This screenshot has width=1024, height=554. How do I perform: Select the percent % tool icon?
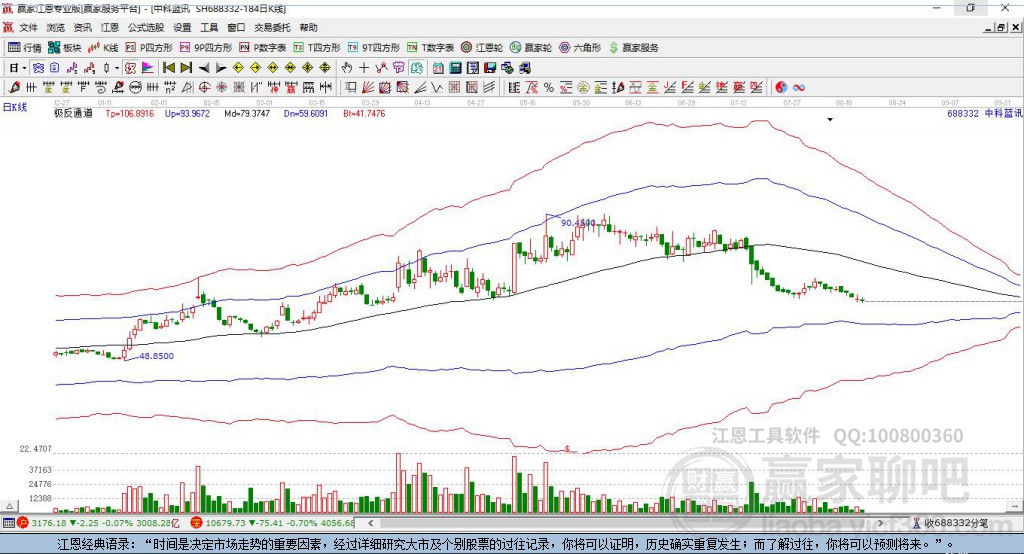[x=549, y=87]
